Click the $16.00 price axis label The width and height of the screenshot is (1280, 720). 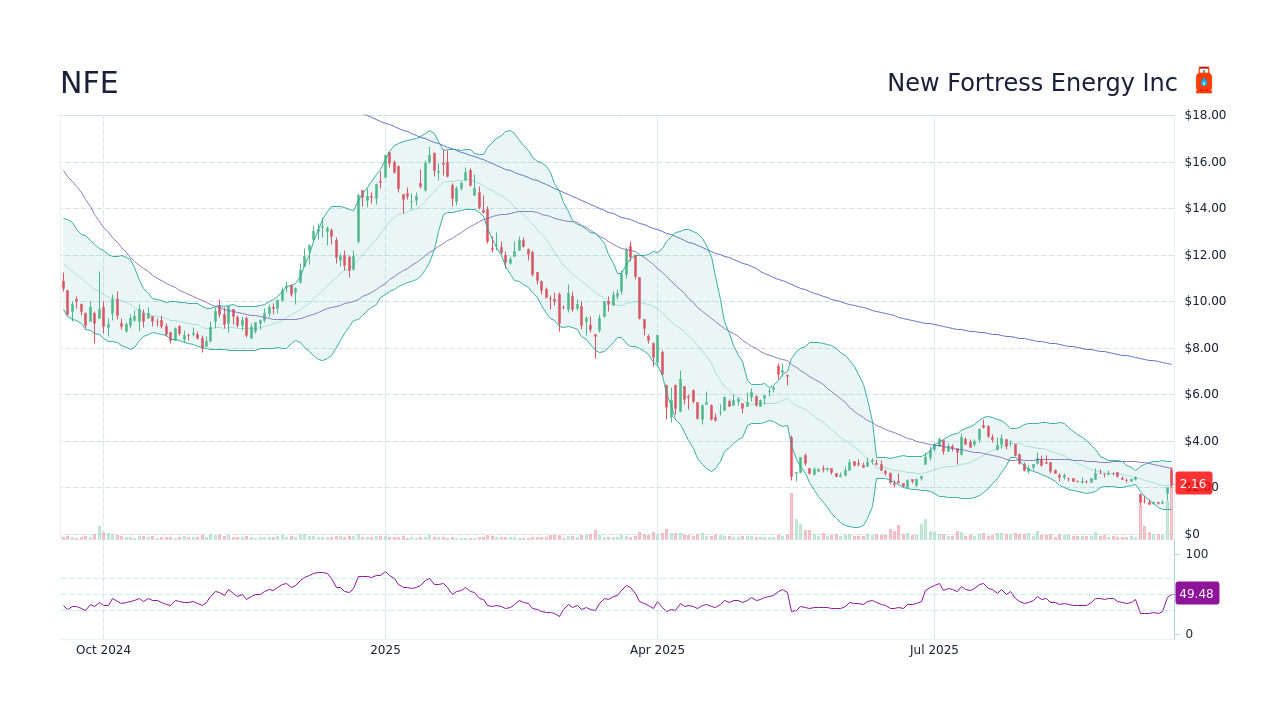coord(1205,162)
